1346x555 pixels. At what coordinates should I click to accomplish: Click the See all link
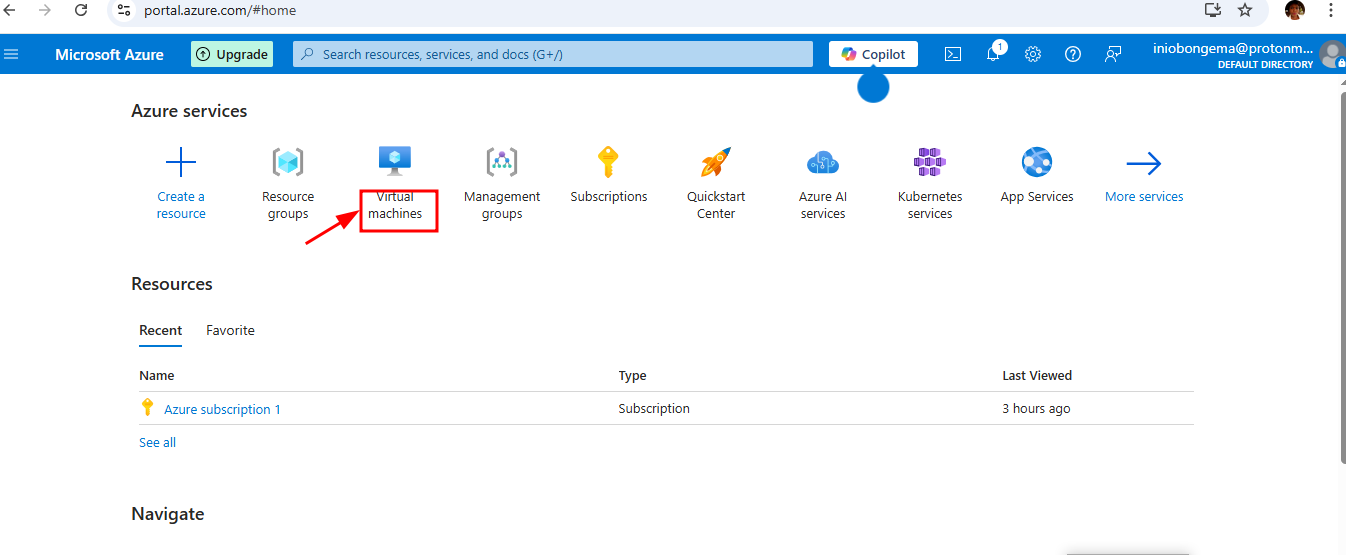tap(157, 442)
